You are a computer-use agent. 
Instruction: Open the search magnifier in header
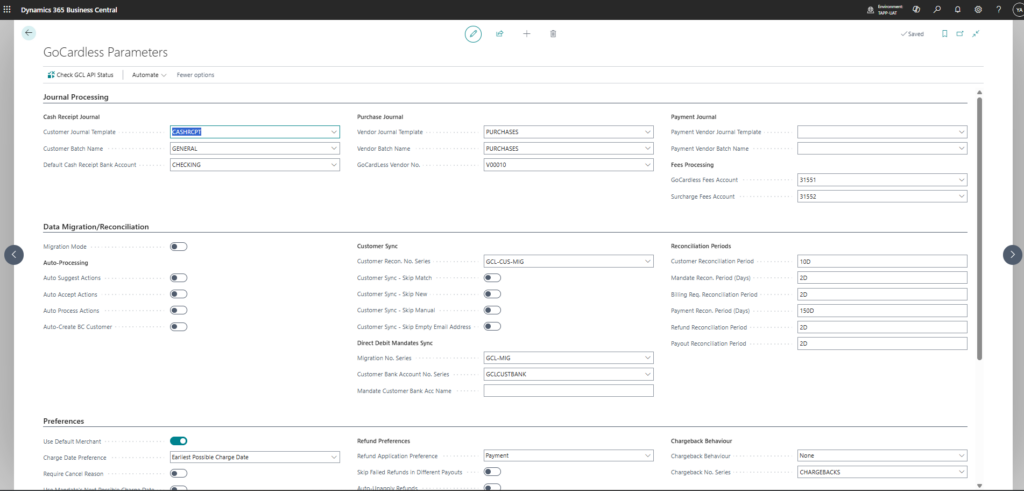coord(937,10)
